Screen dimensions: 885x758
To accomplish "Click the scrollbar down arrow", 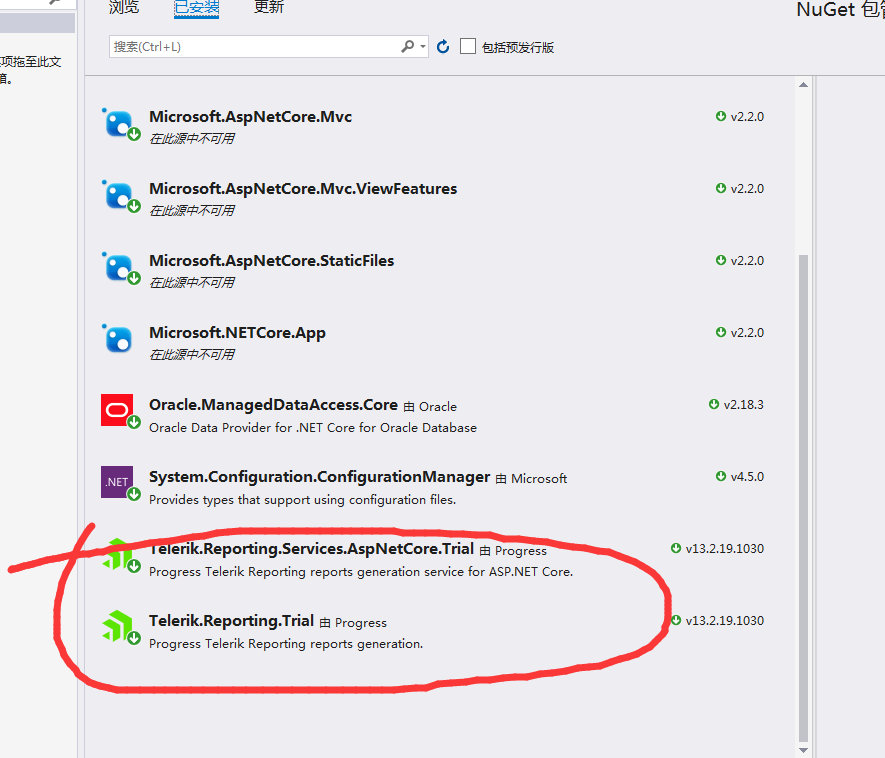I will 804,750.
